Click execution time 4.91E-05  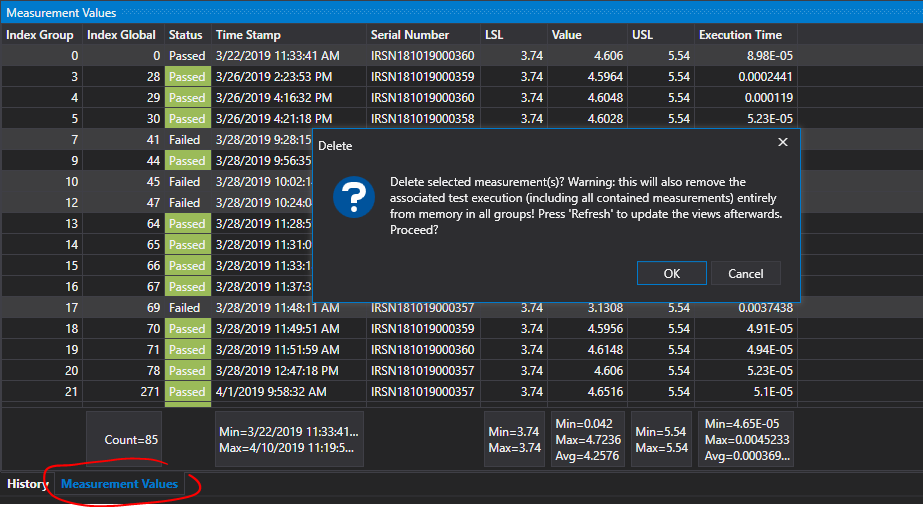click(x=746, y=329)
